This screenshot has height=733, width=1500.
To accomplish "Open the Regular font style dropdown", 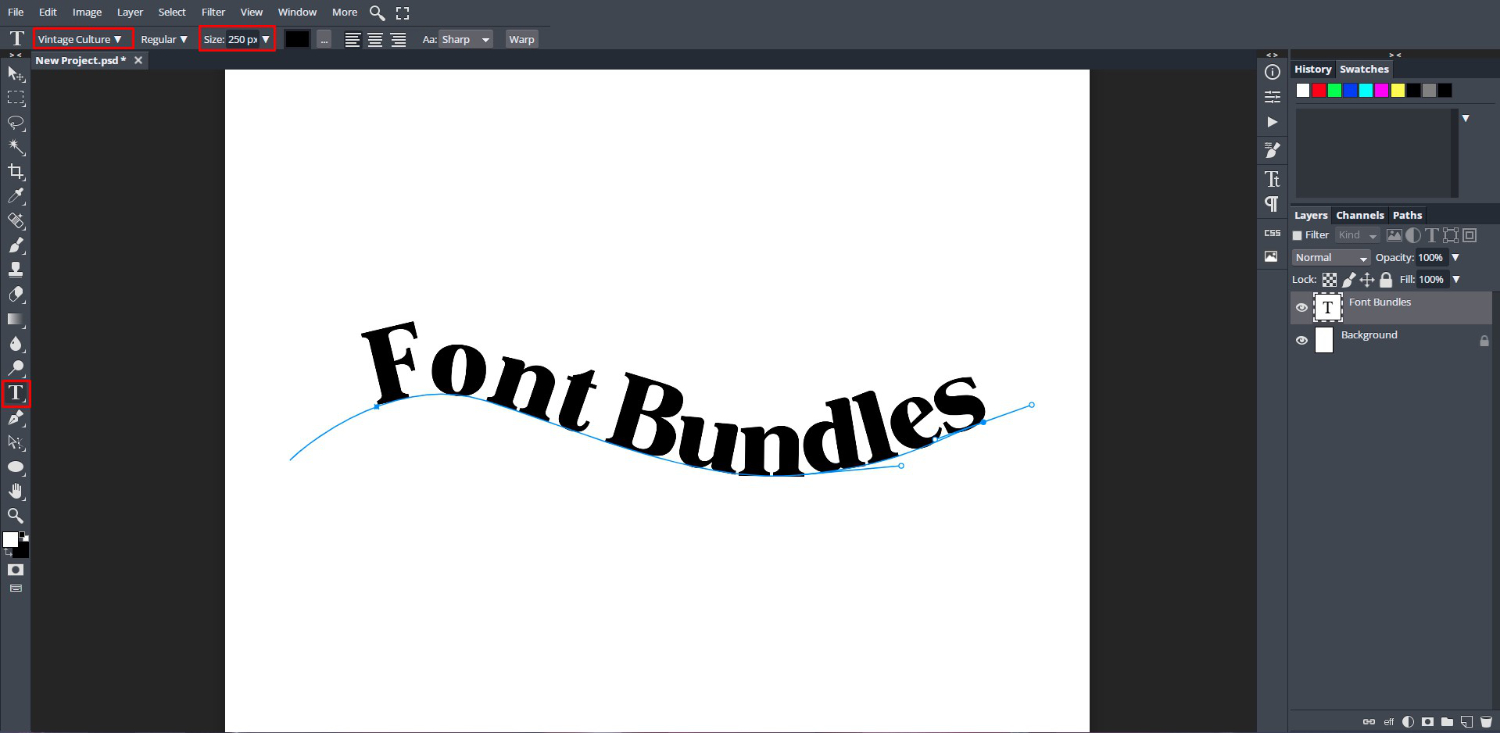I will click(164, 40).
